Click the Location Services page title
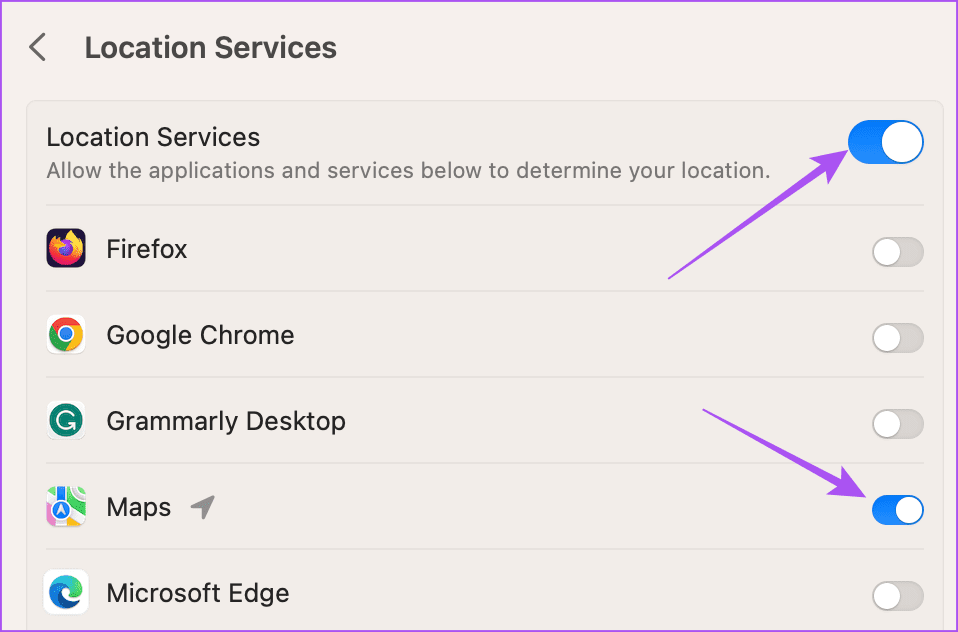The height and width of the screenshot is (632, 958). (211, 48)
